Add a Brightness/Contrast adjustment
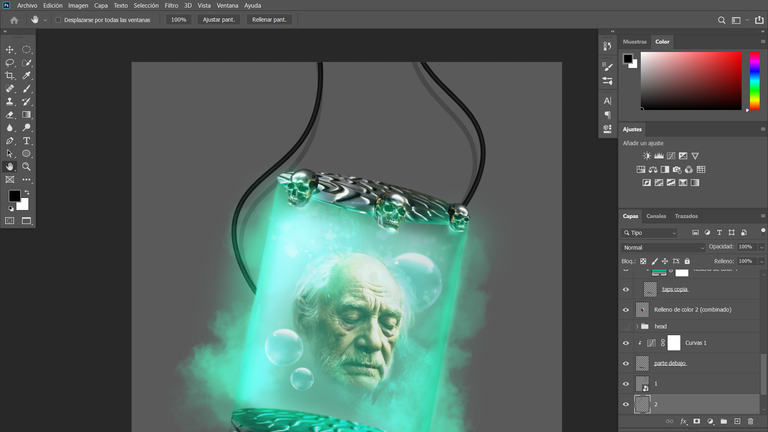 click(647, 156)
